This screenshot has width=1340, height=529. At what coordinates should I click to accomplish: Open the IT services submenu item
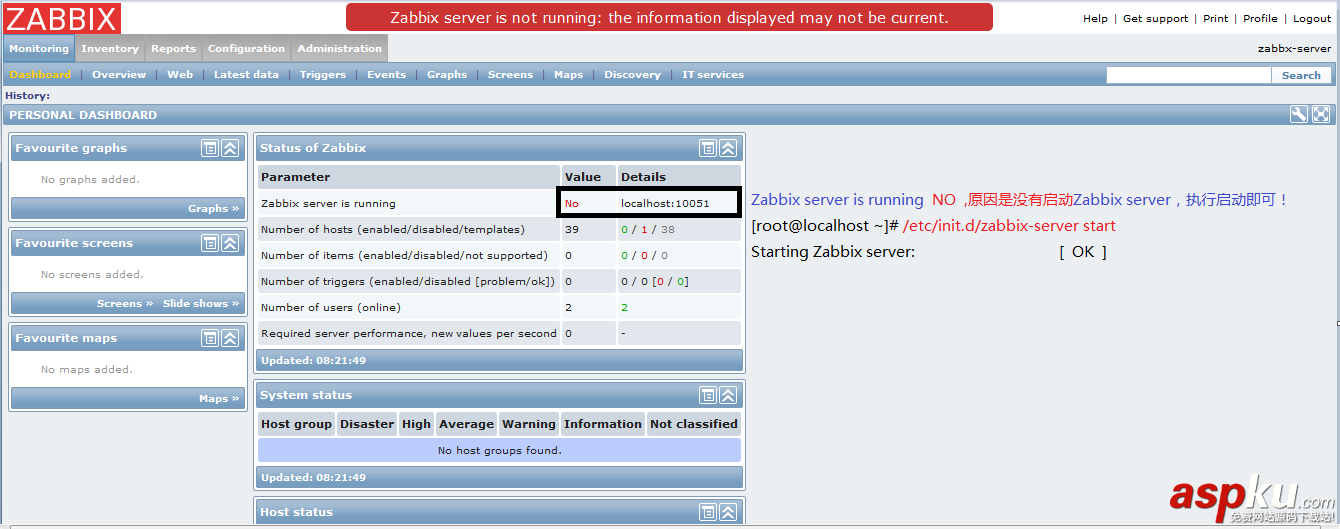click(713, 75)
